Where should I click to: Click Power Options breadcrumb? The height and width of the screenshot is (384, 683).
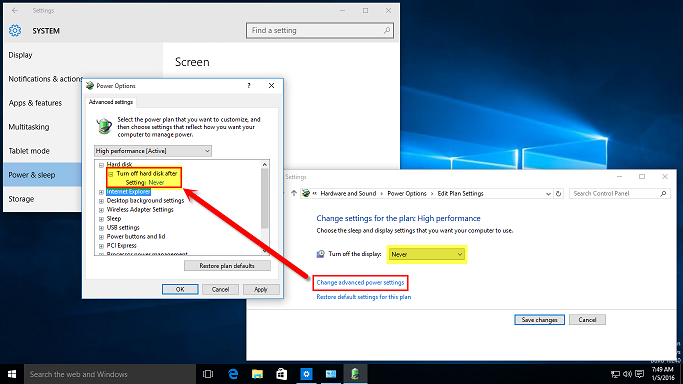coord(407,194)
